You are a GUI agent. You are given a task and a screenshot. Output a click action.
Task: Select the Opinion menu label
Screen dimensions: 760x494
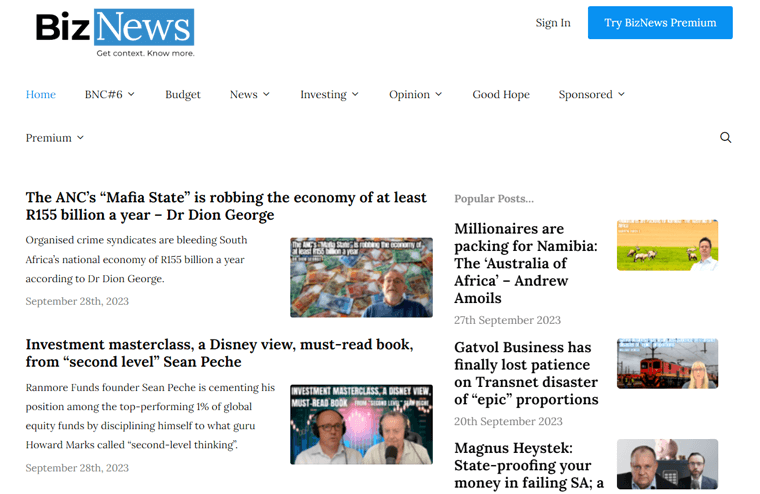coord(410,95)
